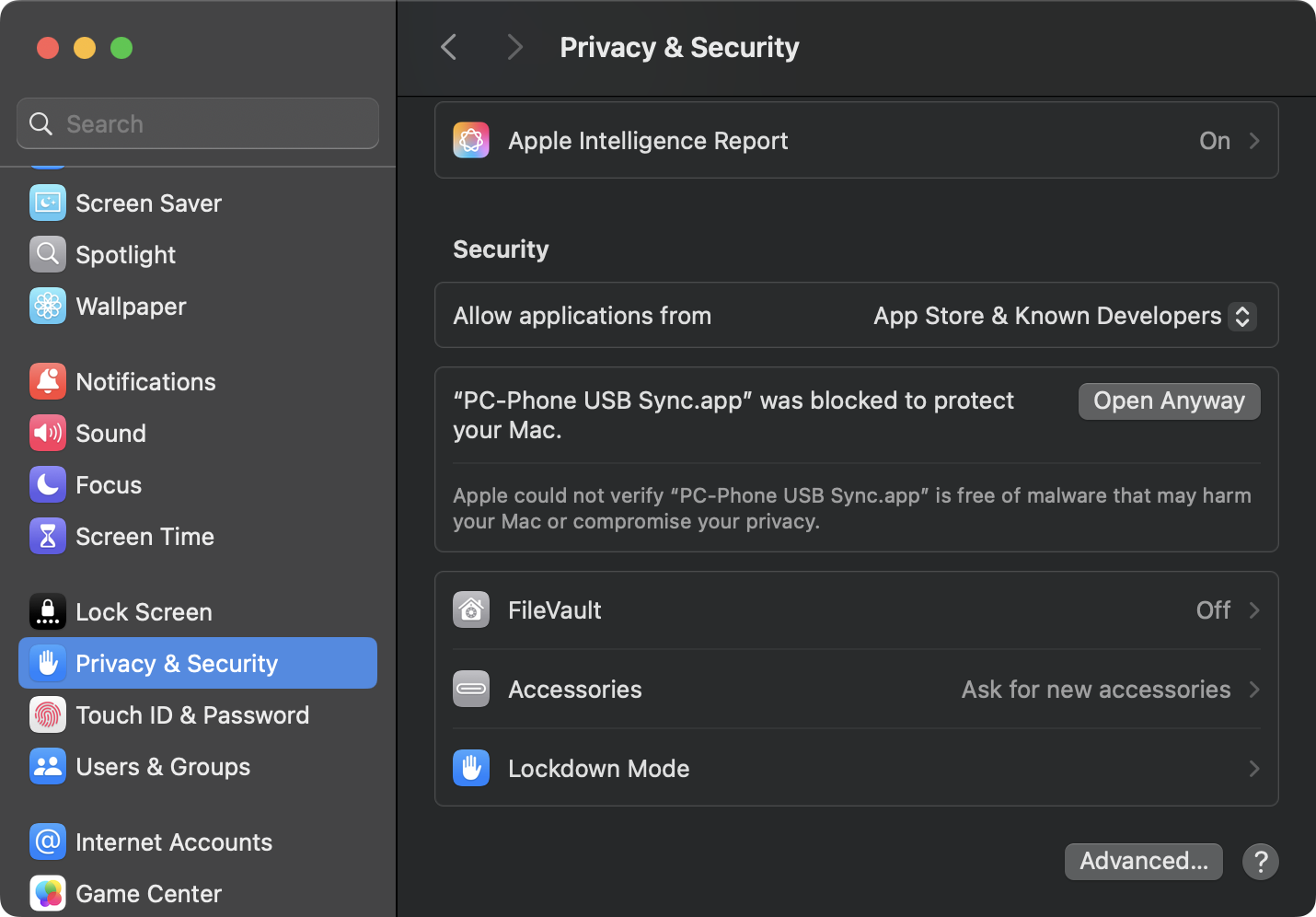The width and height of the screenshot is (1316, 917).
Task: Click the Apple Intelligence Report icon
Action: [x=471, y=141]
